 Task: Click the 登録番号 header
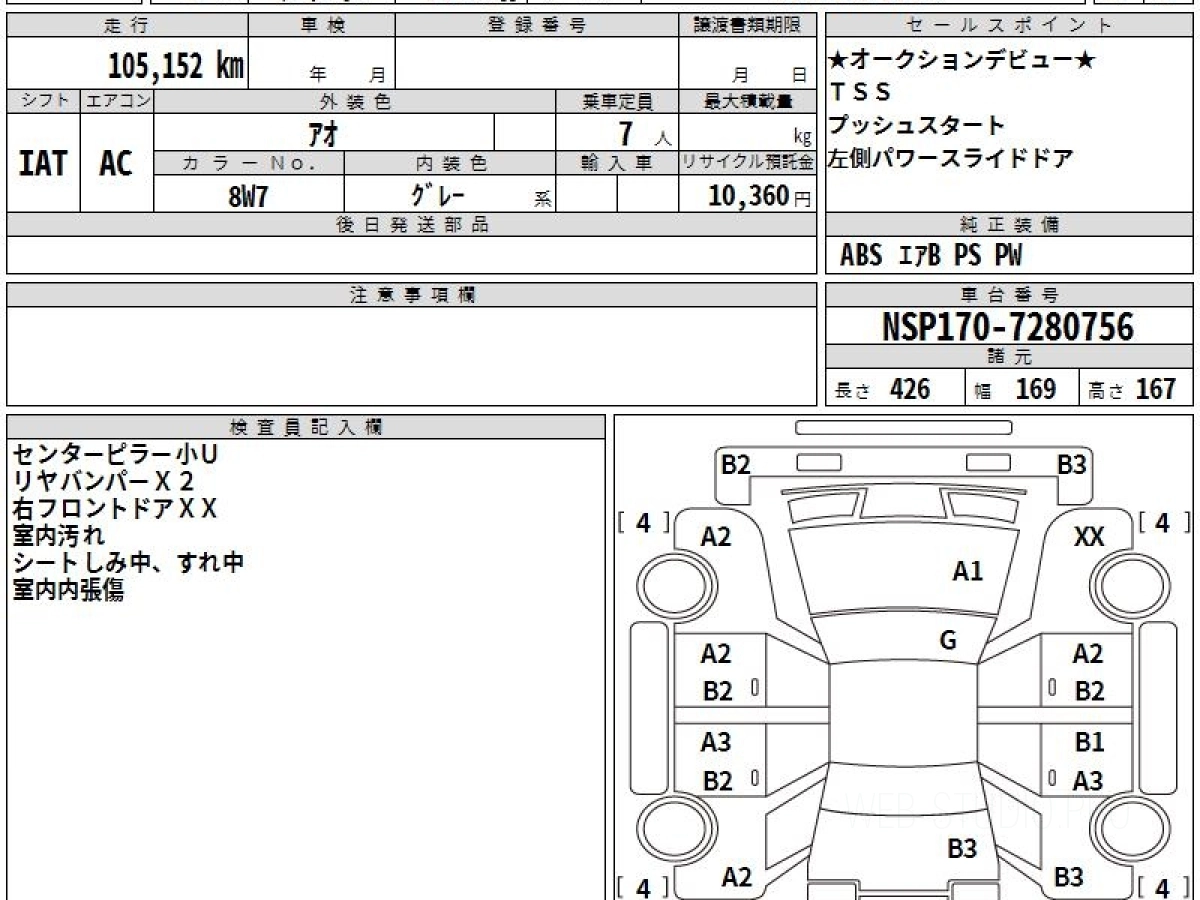[536, 26]
